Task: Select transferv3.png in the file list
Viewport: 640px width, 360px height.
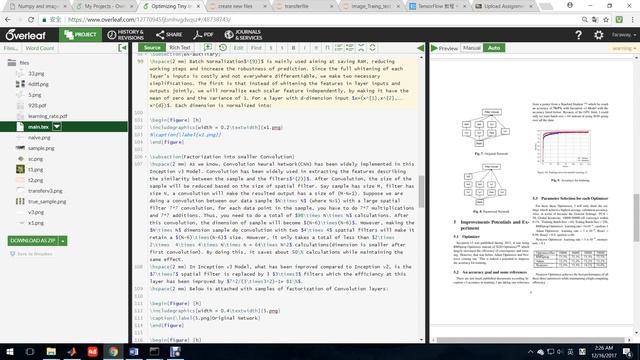Action: click(x=45, y=191)
